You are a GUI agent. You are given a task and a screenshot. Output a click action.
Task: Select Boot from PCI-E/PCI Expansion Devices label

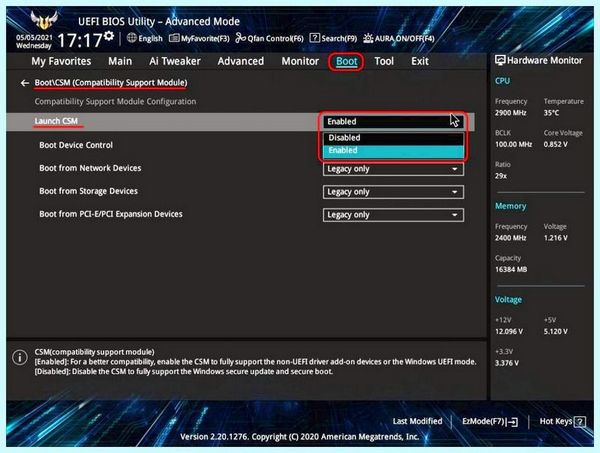[111, 214]
